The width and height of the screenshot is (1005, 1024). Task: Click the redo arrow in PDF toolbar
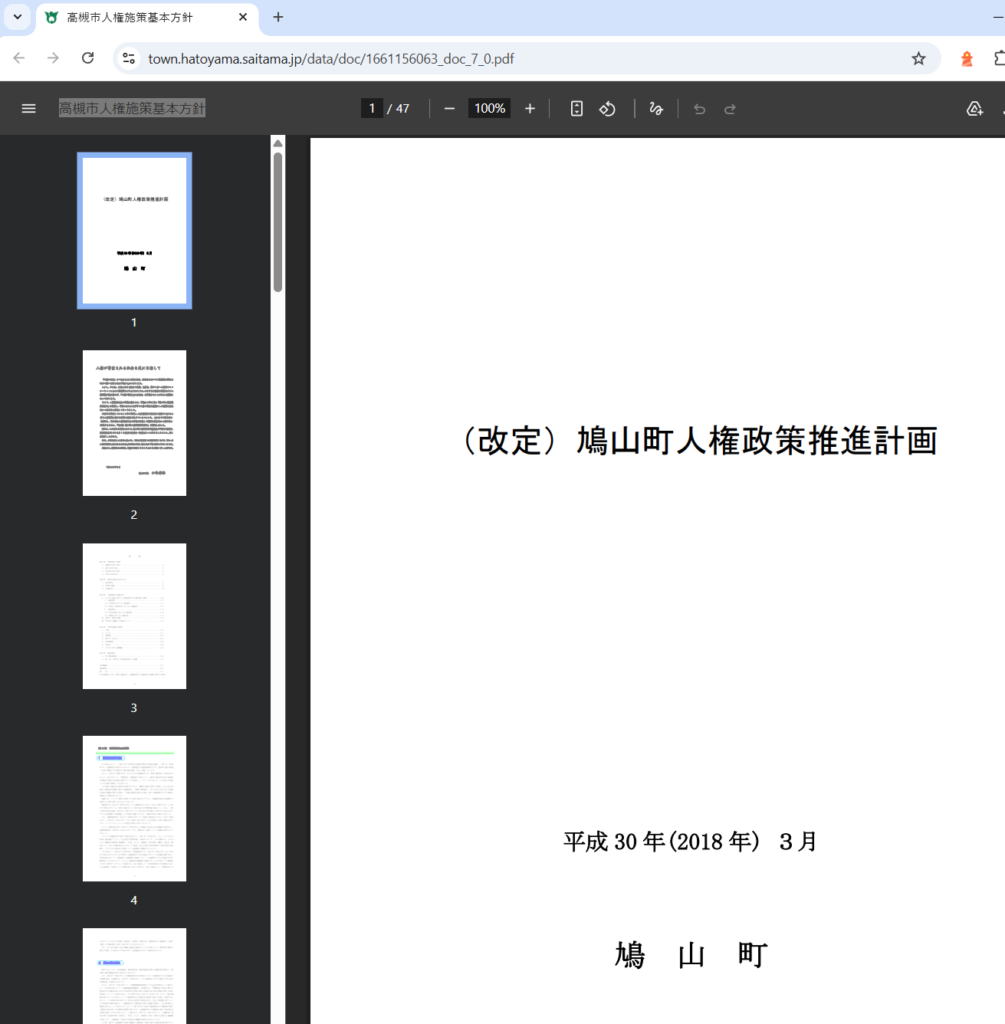click(730, 108)
